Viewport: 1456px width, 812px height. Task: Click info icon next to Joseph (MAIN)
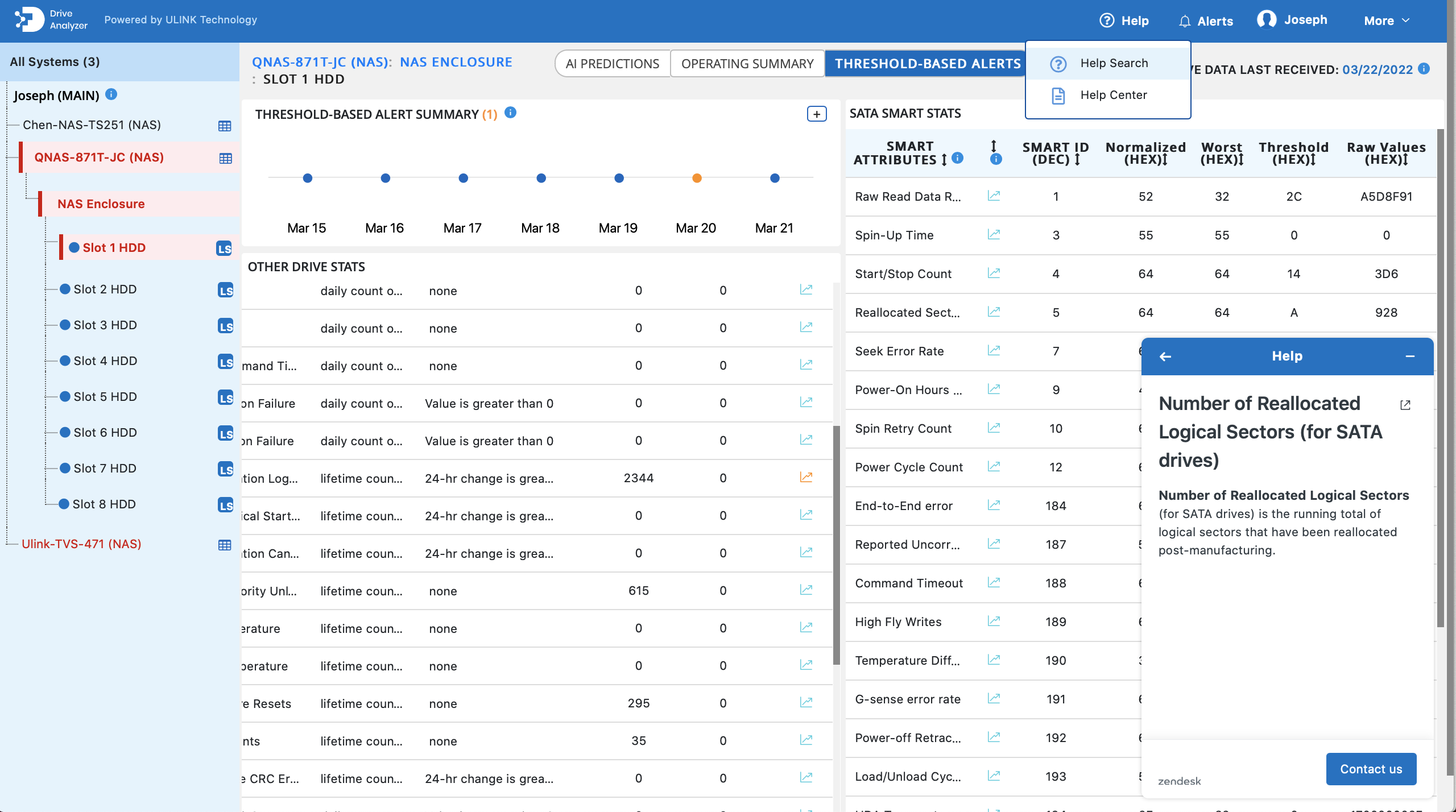(111, 94)
